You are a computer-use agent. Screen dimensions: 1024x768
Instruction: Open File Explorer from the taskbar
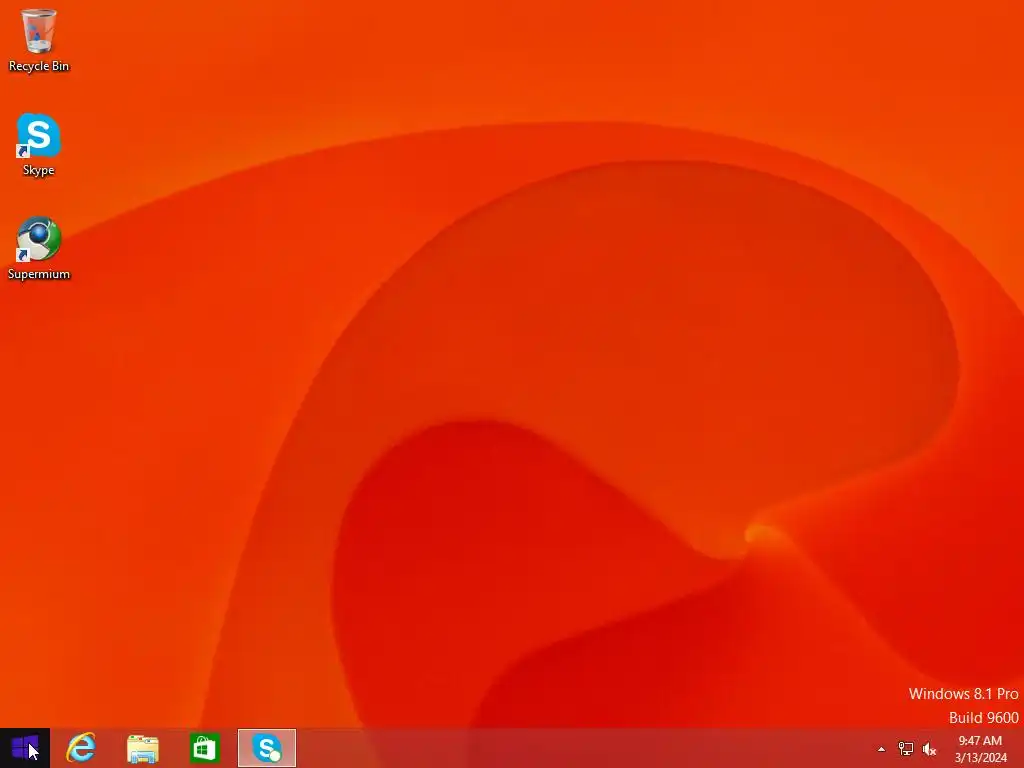pyautogui.click(x=142, y=748)
